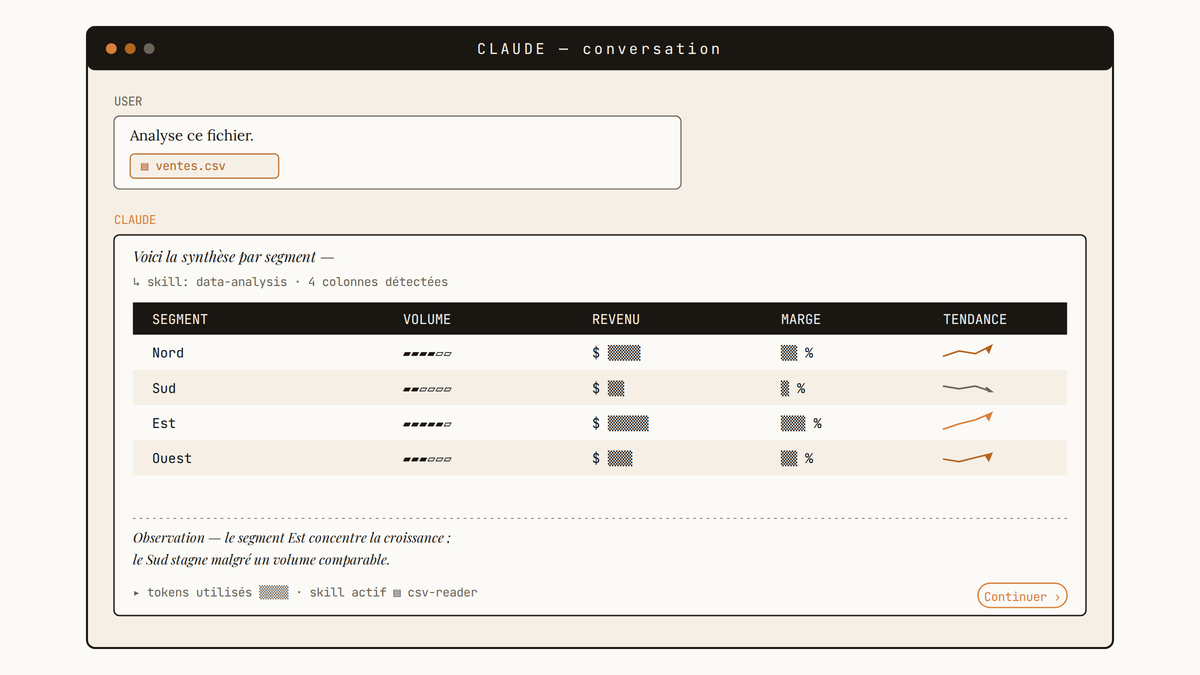This screenshot has height=675, width=1200.
Task: Click 'Voici la synthèse par segment' heading
Action: coord(233,257)
